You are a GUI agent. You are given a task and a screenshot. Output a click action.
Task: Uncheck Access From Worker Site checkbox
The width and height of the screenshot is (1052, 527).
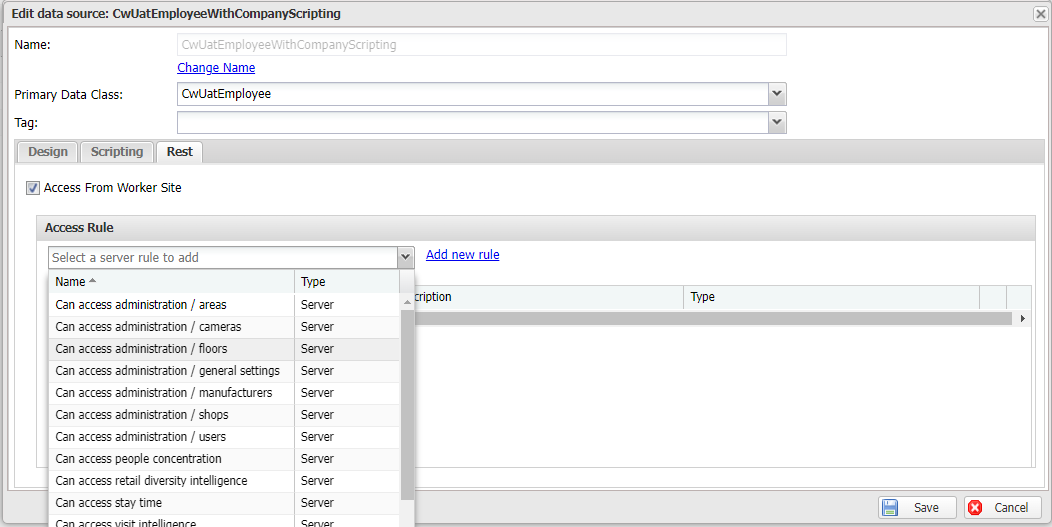(x=33, y=188)
